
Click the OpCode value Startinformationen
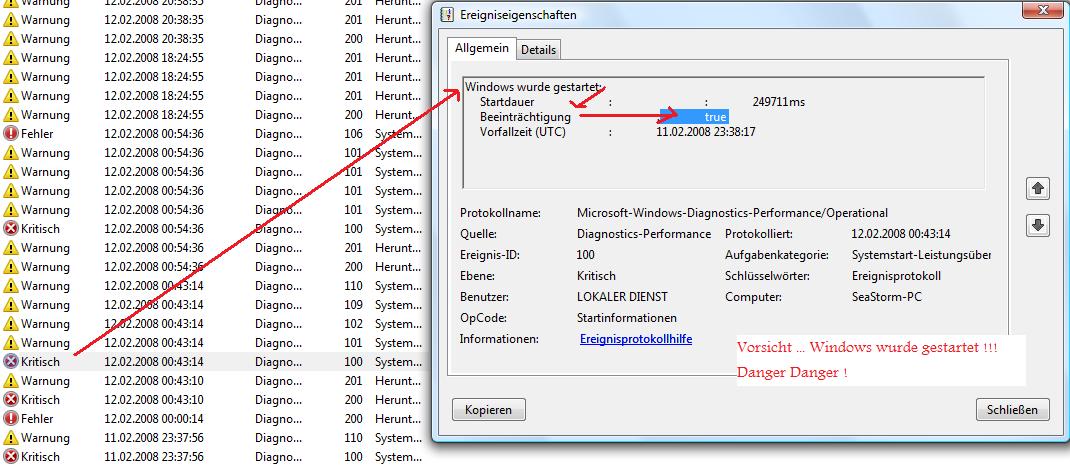click(626, 318)
